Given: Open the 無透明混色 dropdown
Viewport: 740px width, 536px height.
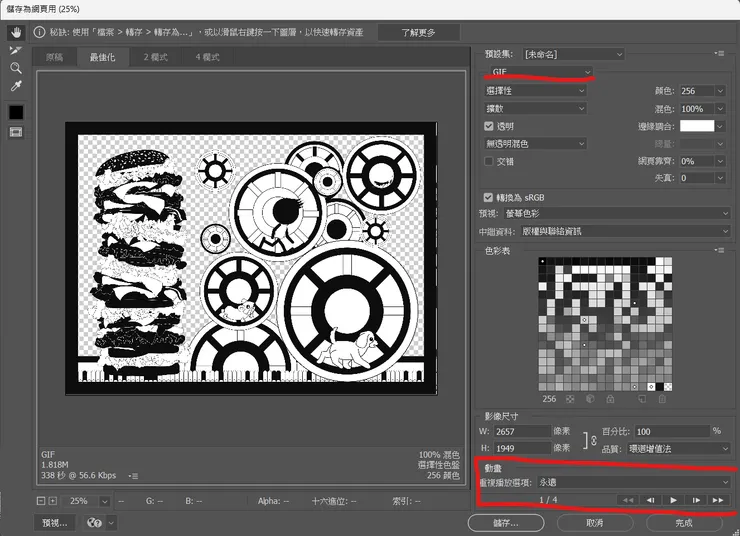Looking at the screenshot, I should [536, 143].
